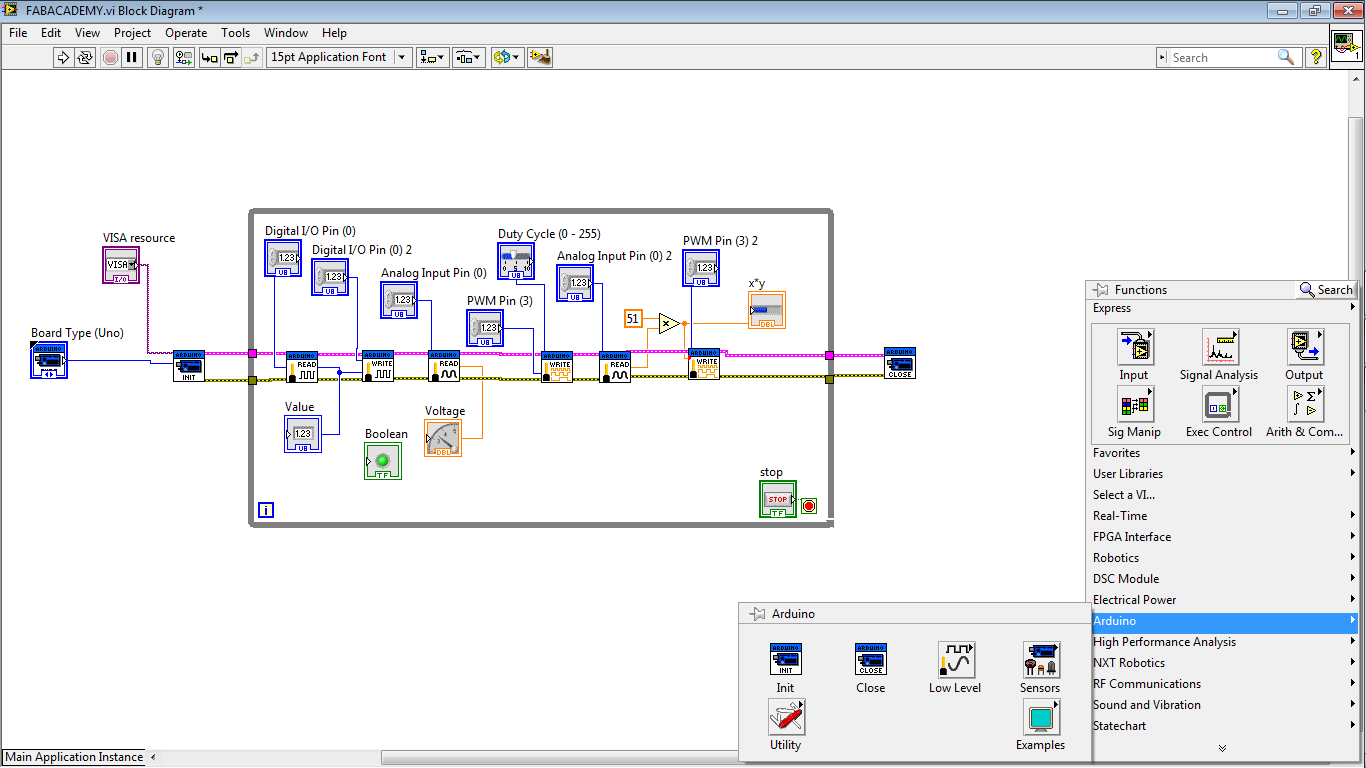Click Select a VI... palette entry
The height and width of the screenshot is (768, 1366).
[x=1222, y=495]
